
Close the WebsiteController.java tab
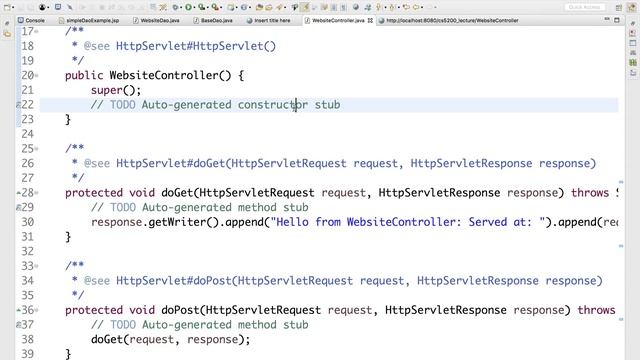[370, 20]
